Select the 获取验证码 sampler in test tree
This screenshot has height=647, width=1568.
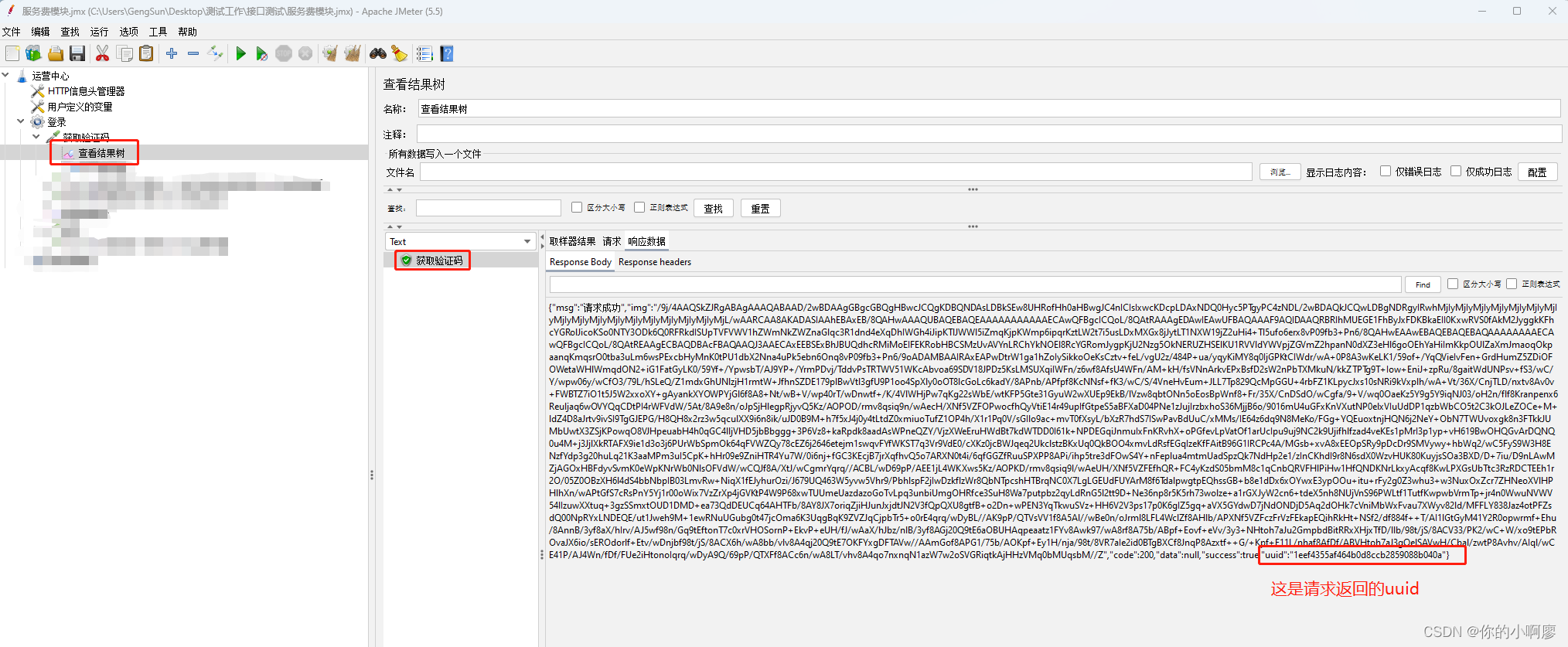86,137
